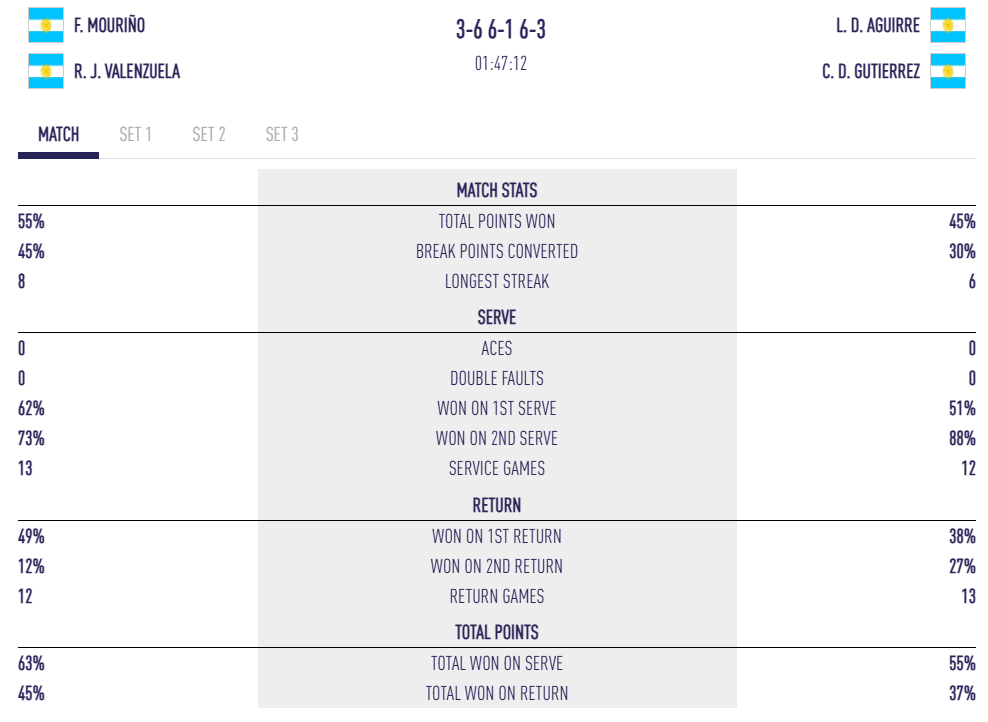Click the TOTAL POINTS WON row label
Screen dimensions: 988x722
click(497, 221)
